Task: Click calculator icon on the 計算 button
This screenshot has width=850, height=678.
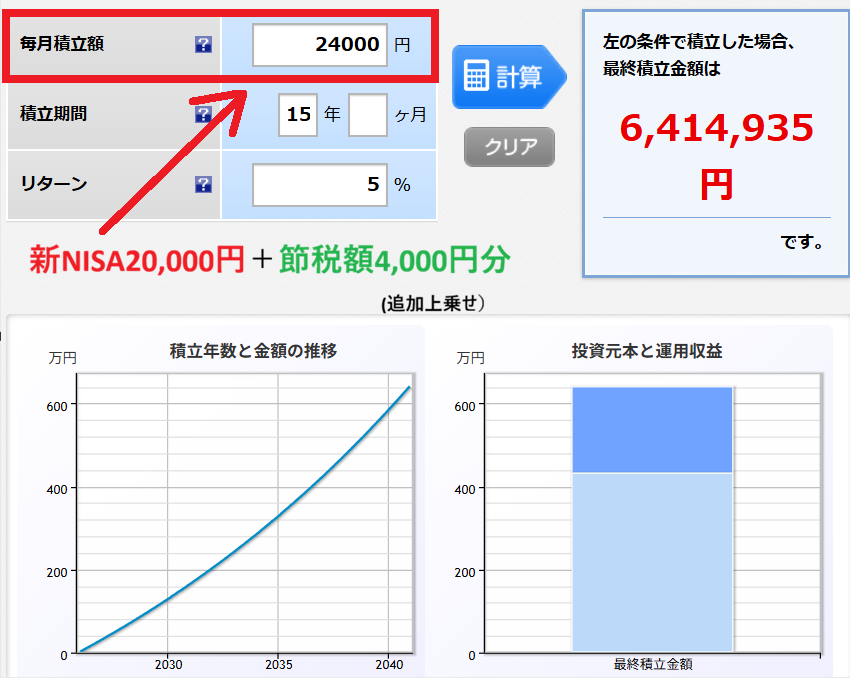Action: tap(477, 76)
